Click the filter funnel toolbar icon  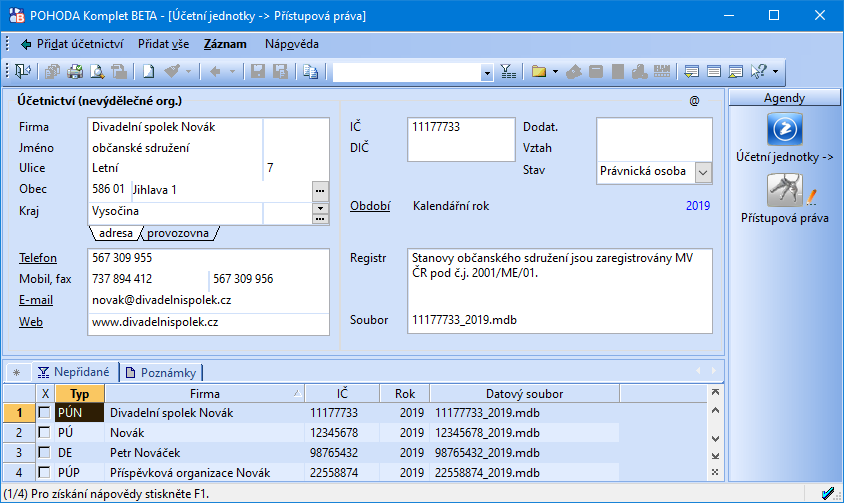click(x=508, y=72)
